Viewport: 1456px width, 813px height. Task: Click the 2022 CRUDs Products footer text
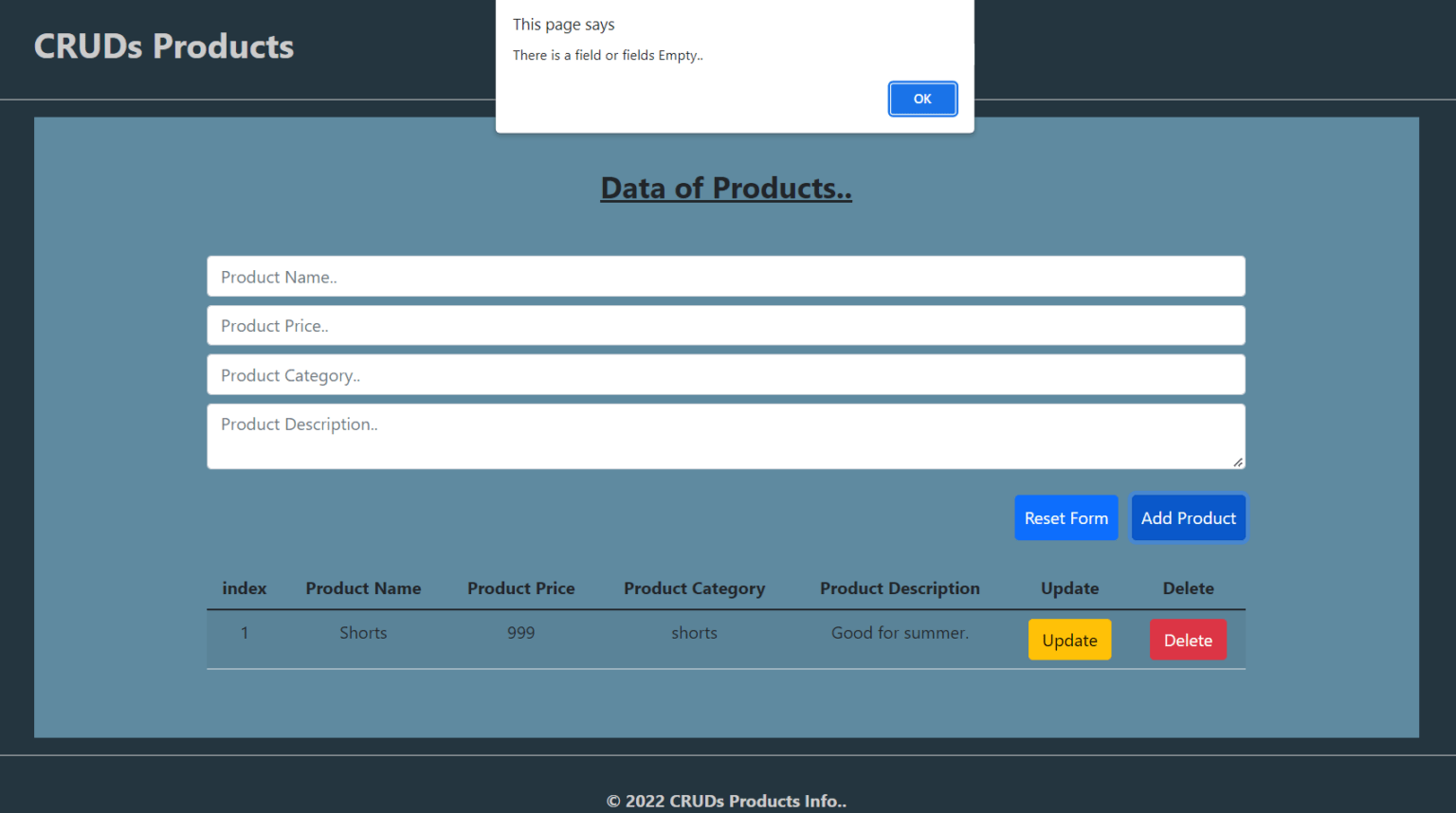tap(726, 801)
